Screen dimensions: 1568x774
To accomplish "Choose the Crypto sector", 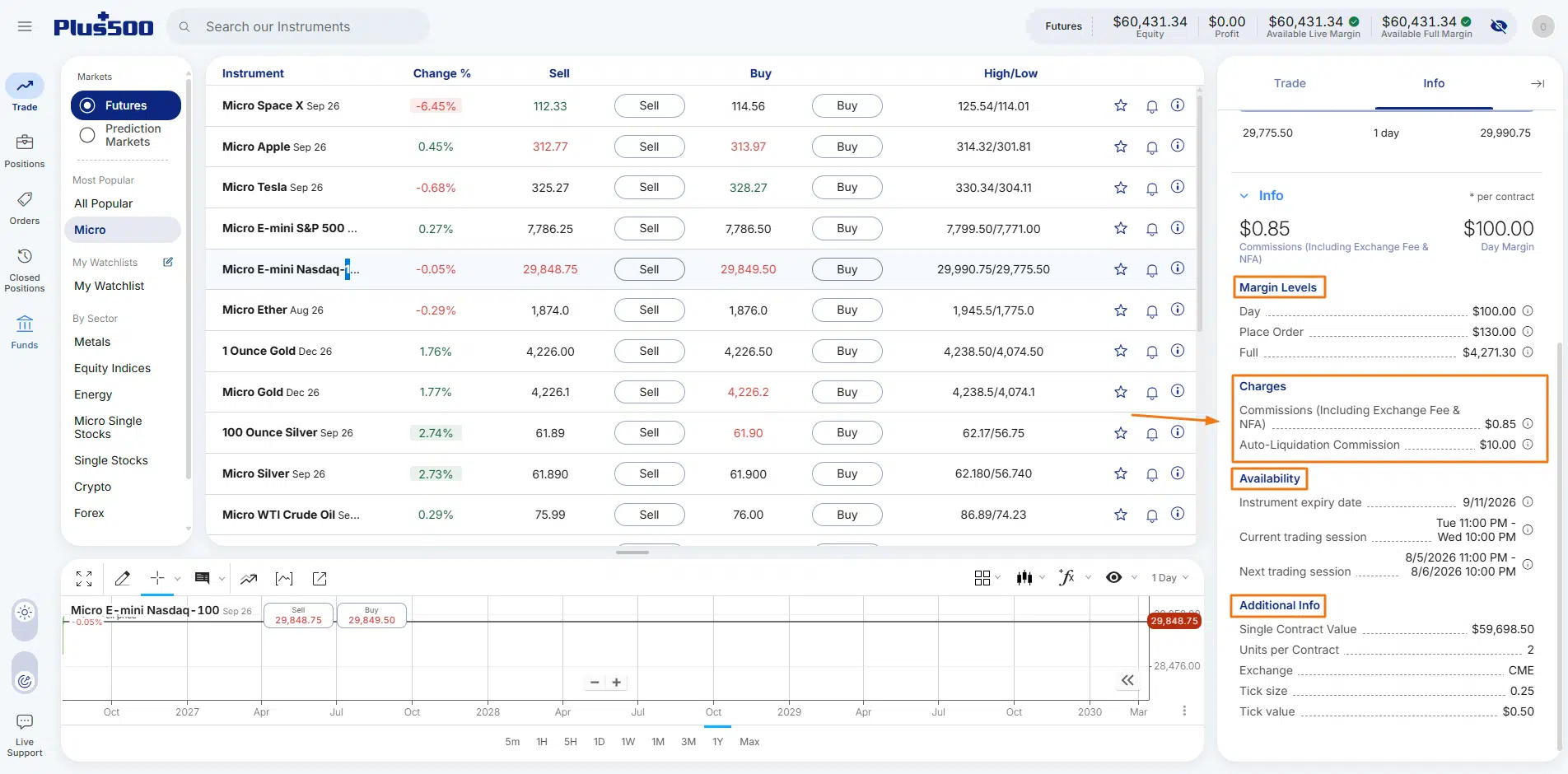I will [92, 487].
